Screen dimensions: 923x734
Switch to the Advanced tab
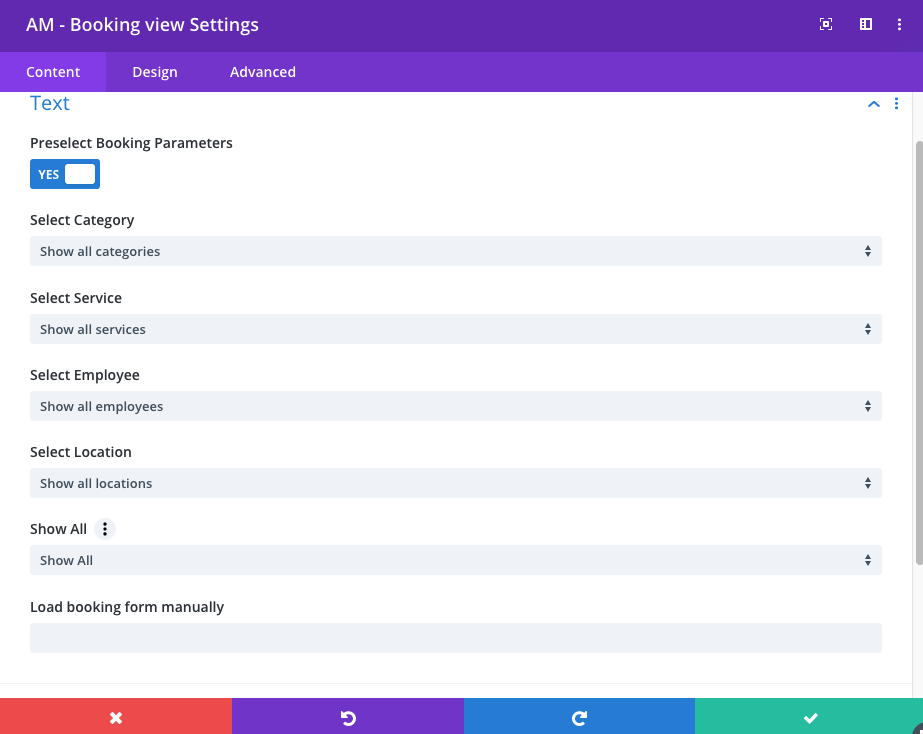[x=263, y=72]
